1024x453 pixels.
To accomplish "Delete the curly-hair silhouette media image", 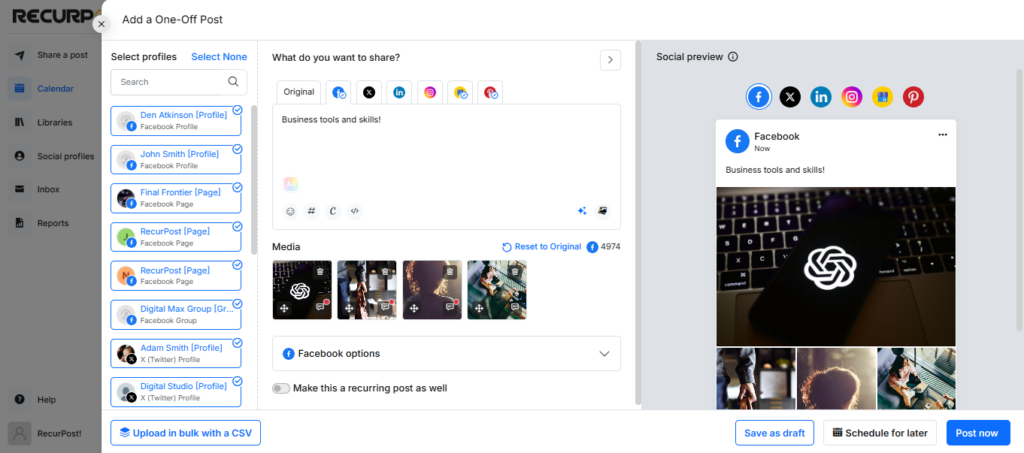I will point(450,271).
